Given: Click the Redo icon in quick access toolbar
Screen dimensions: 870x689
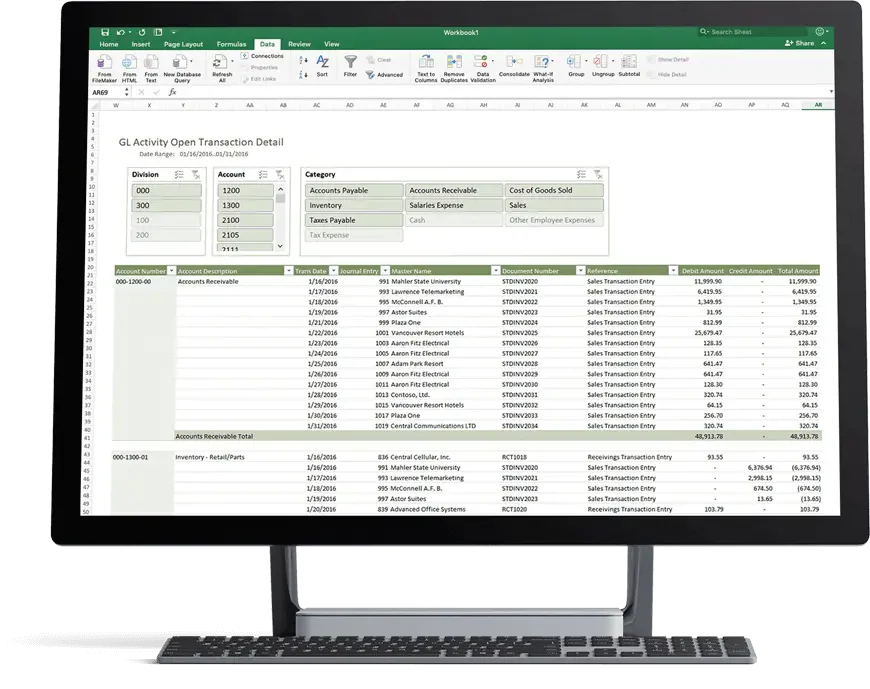Looking at the screenshot, I should pos(142,32).
